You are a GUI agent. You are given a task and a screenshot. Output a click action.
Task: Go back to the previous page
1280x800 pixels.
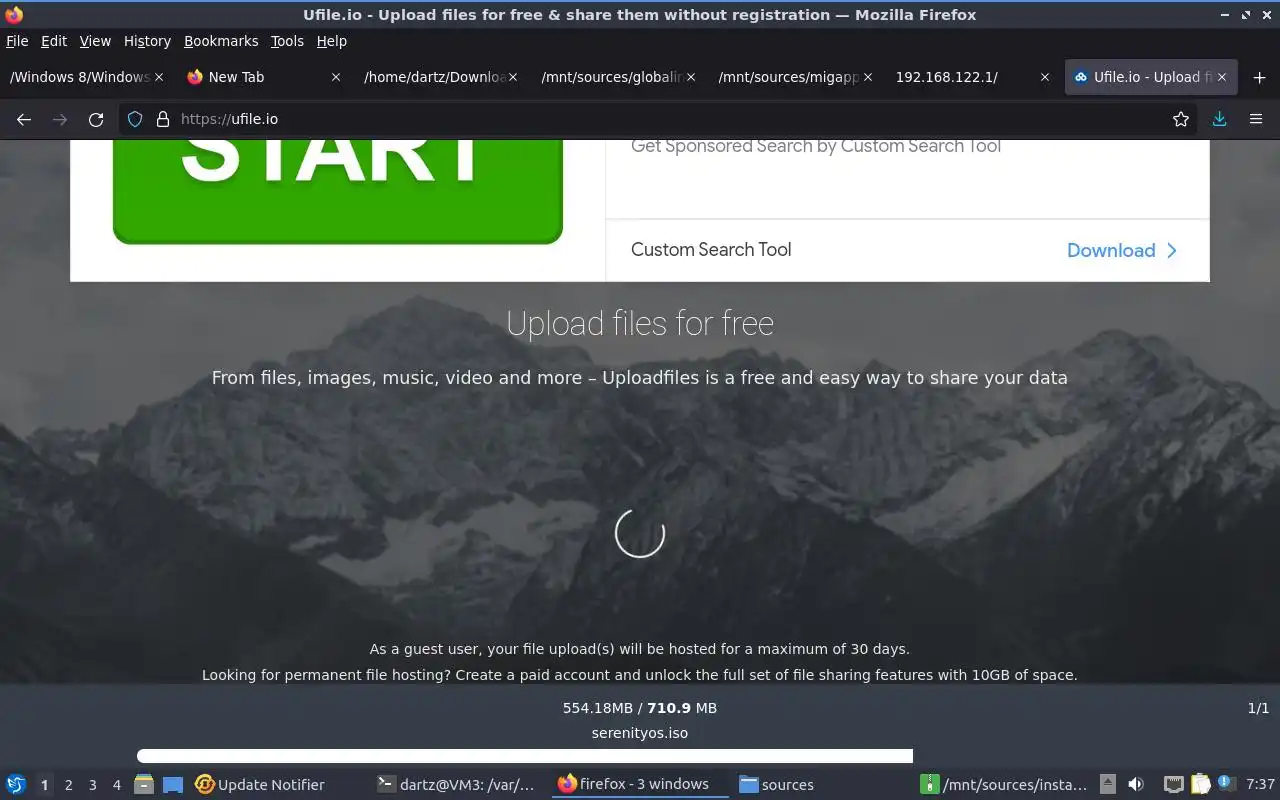click(x=24, y=119)
